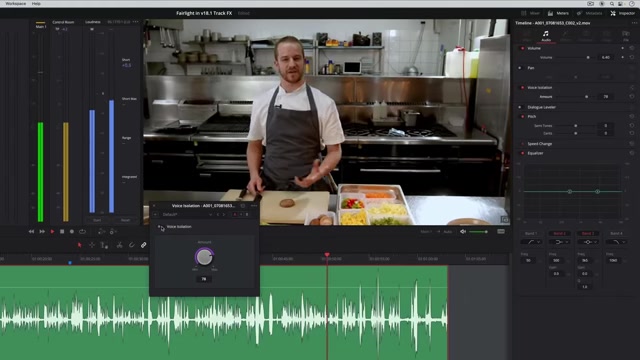Enable the Pan section switch
The height and width of the screenshot is (360, 640).
[520, 68]
